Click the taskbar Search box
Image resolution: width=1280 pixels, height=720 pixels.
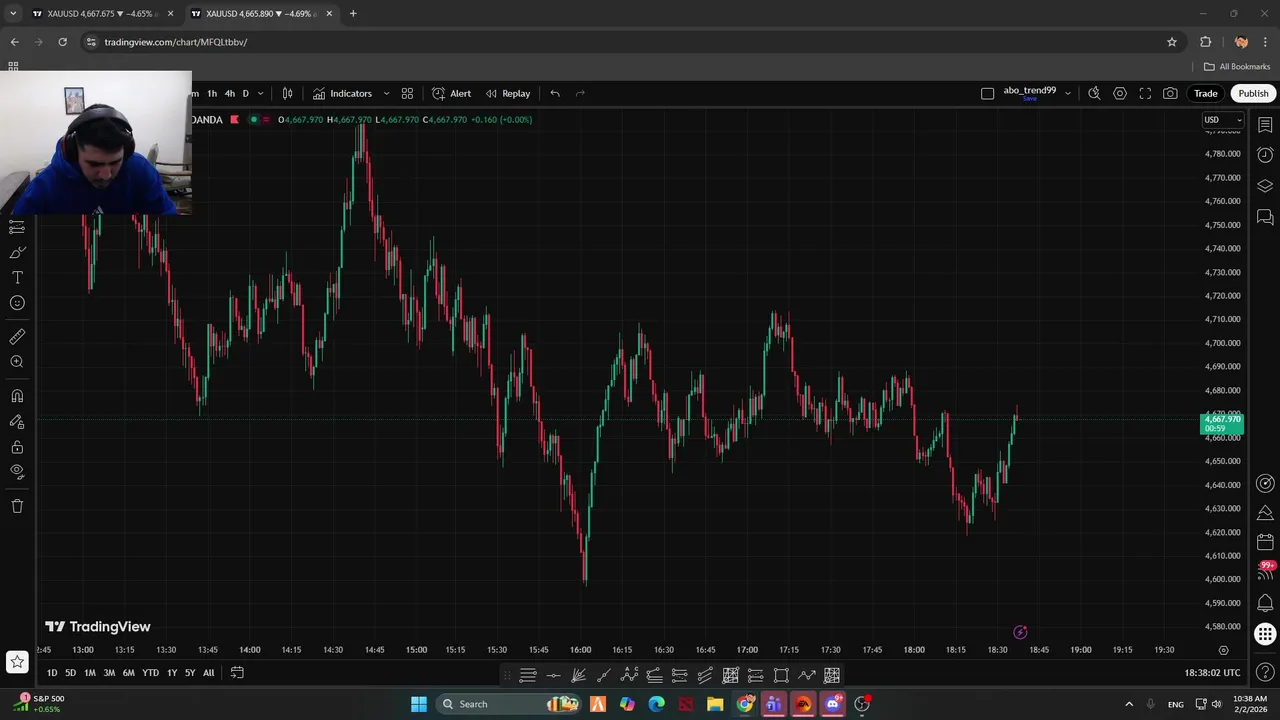tap(510, 704)
